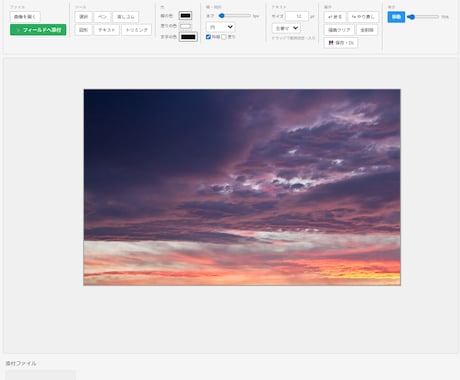Click the blue move/pan mode button
The image size is (460, 380).
click(x=396, y=17)
